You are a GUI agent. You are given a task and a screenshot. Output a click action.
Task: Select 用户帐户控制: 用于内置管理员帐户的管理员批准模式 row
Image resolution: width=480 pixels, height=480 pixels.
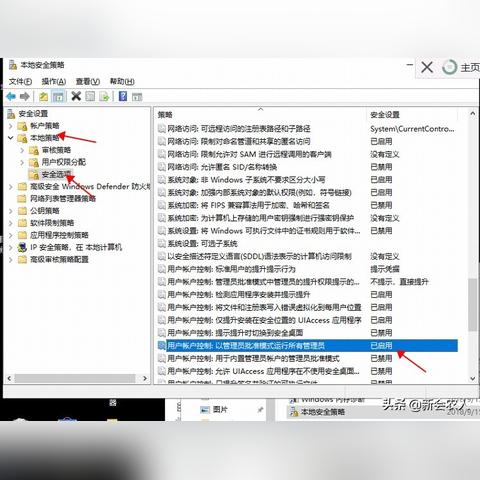[x=307, y=358]
